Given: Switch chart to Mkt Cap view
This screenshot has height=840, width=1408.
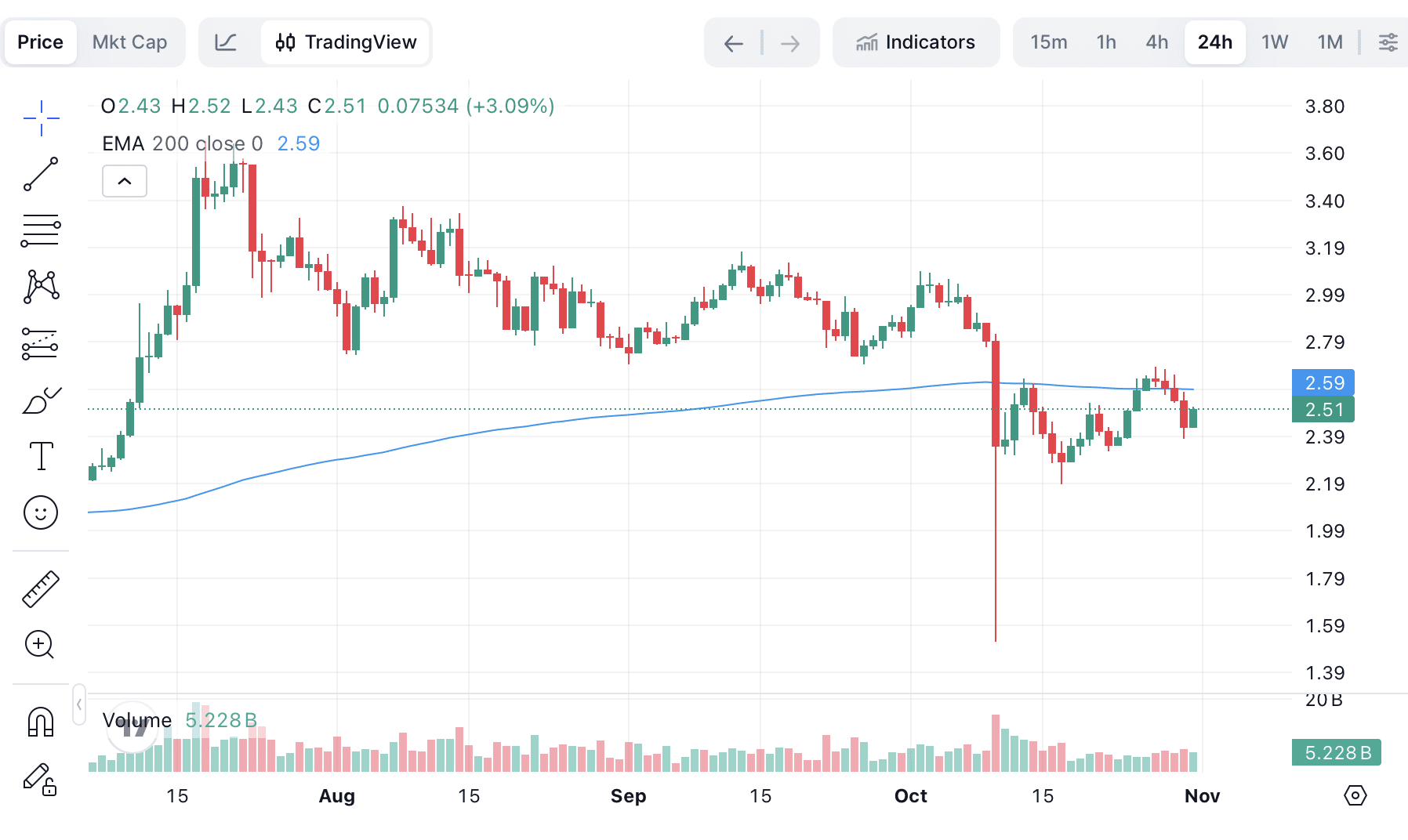Looking at the screenshot, I should point(129,42).
